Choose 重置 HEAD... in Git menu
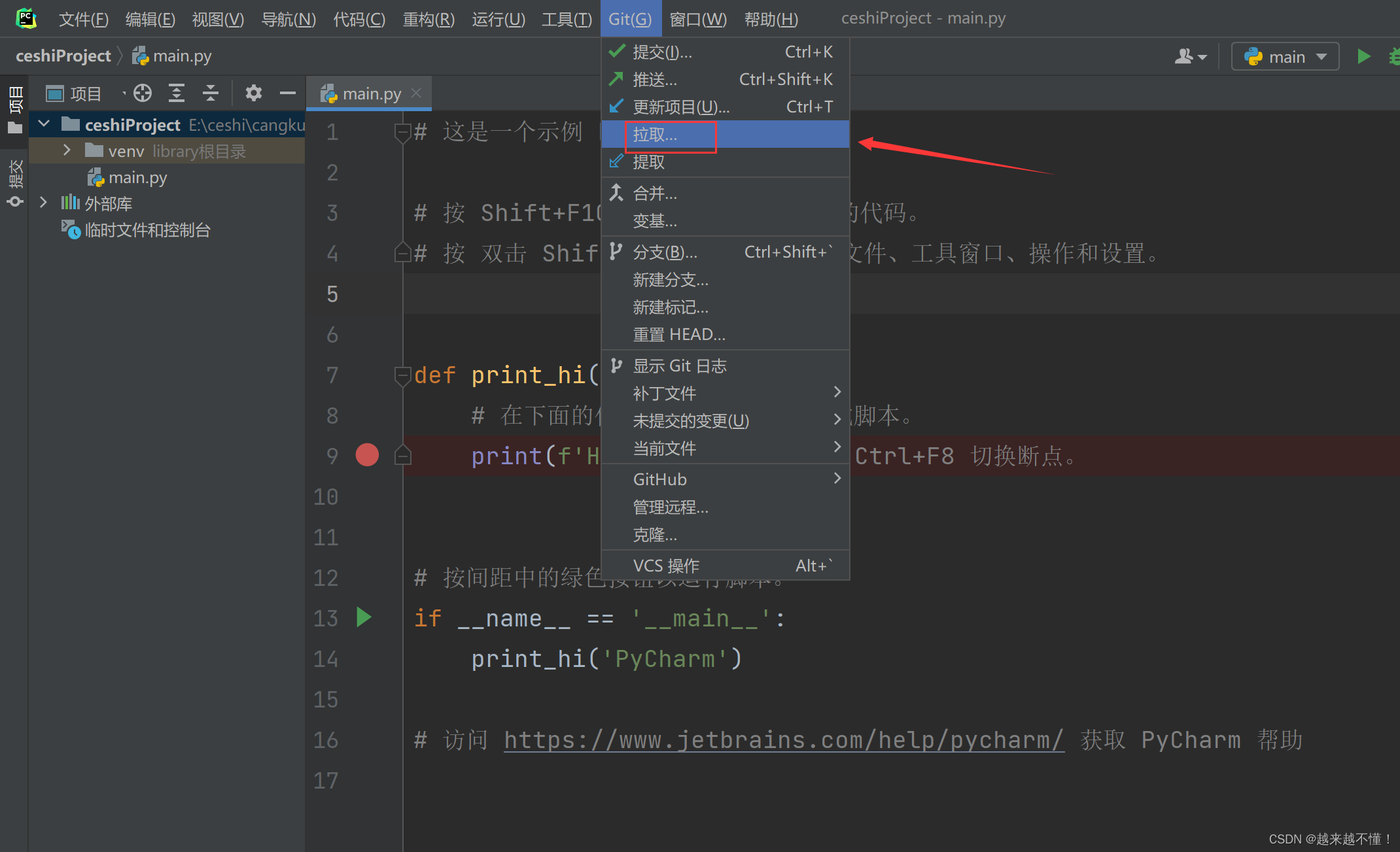This screenshot has width=1400, height=852. (x=725, y=334)
